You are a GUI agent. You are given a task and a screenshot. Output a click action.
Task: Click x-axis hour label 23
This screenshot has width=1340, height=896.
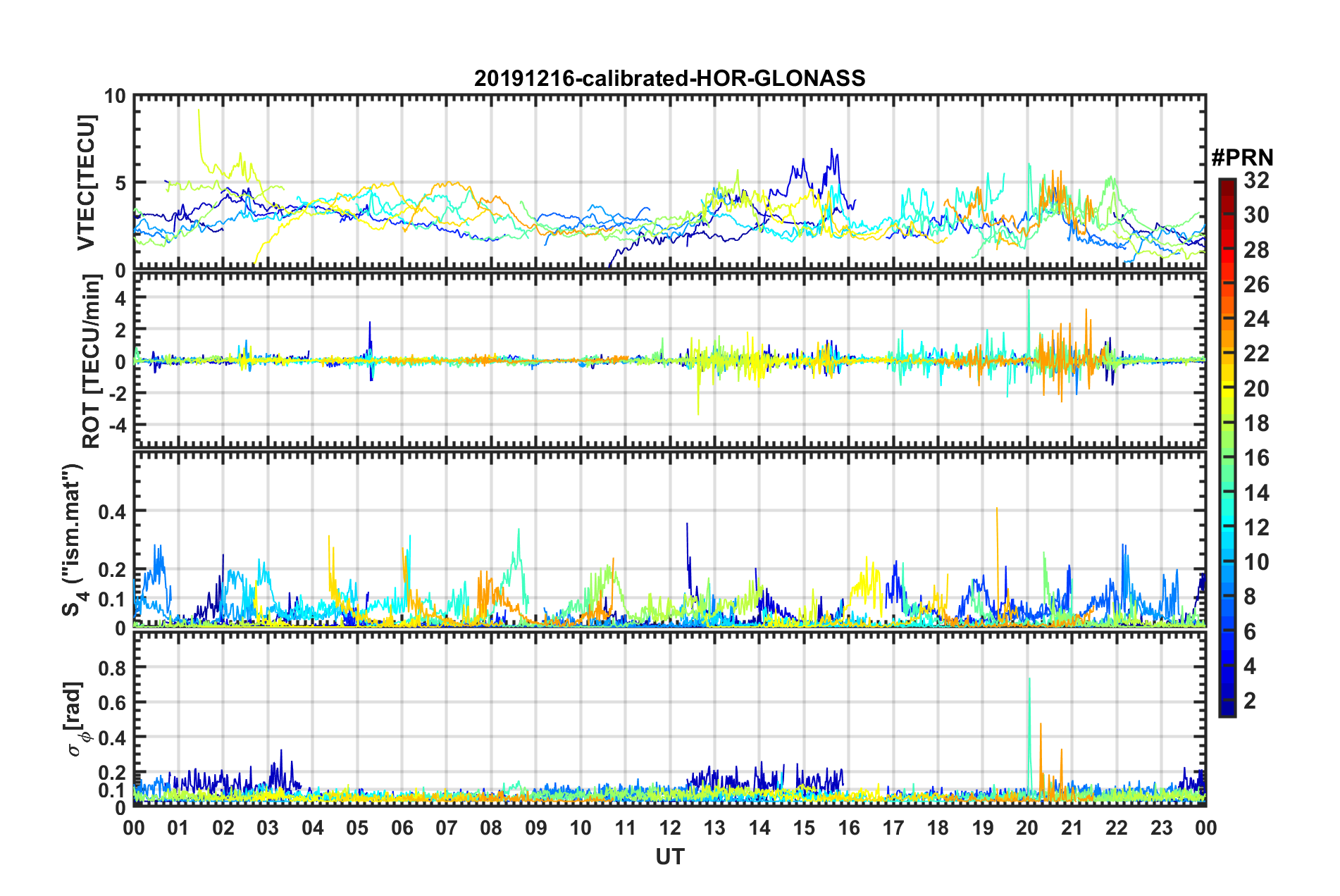(1162, 827)
